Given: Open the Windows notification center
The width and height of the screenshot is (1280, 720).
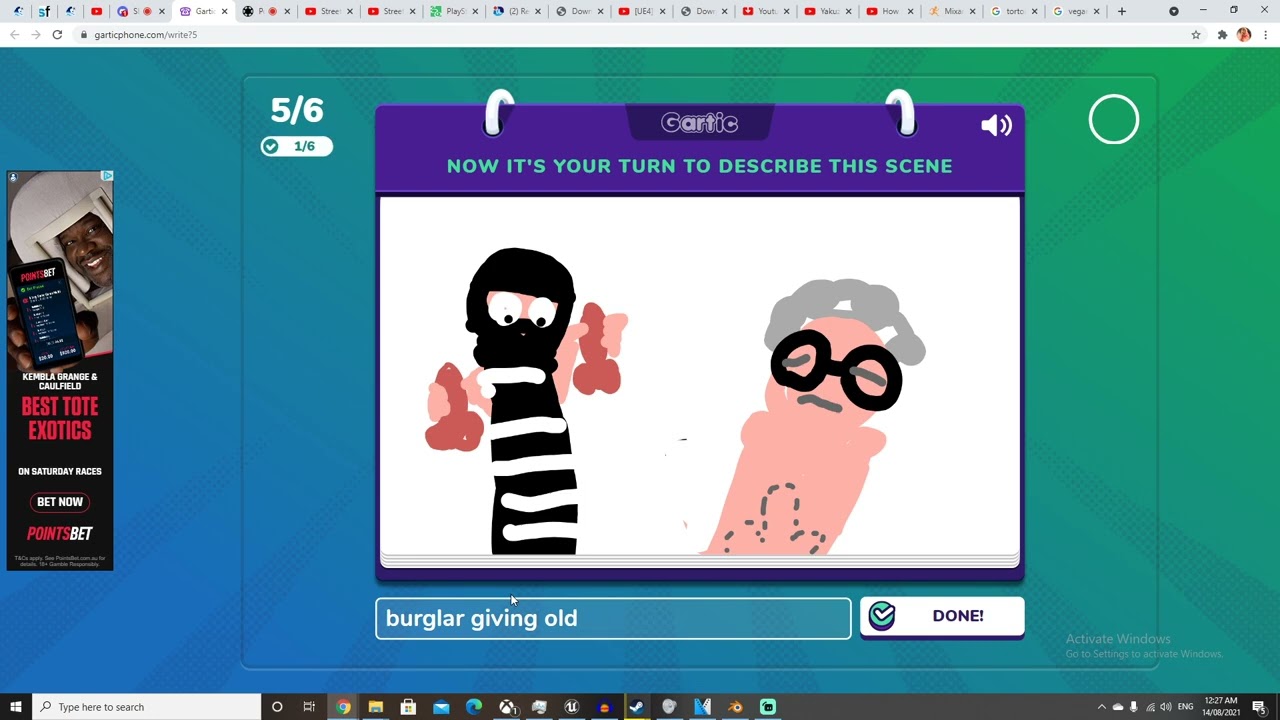Looking at the screenshot, I should point(1260,707).
